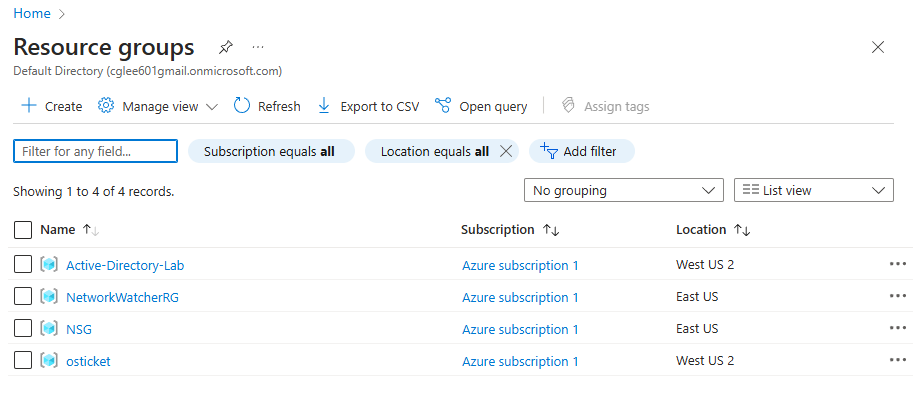Click the Create plus icon
This screenshot has width=913, height=410.
point(28,106)
